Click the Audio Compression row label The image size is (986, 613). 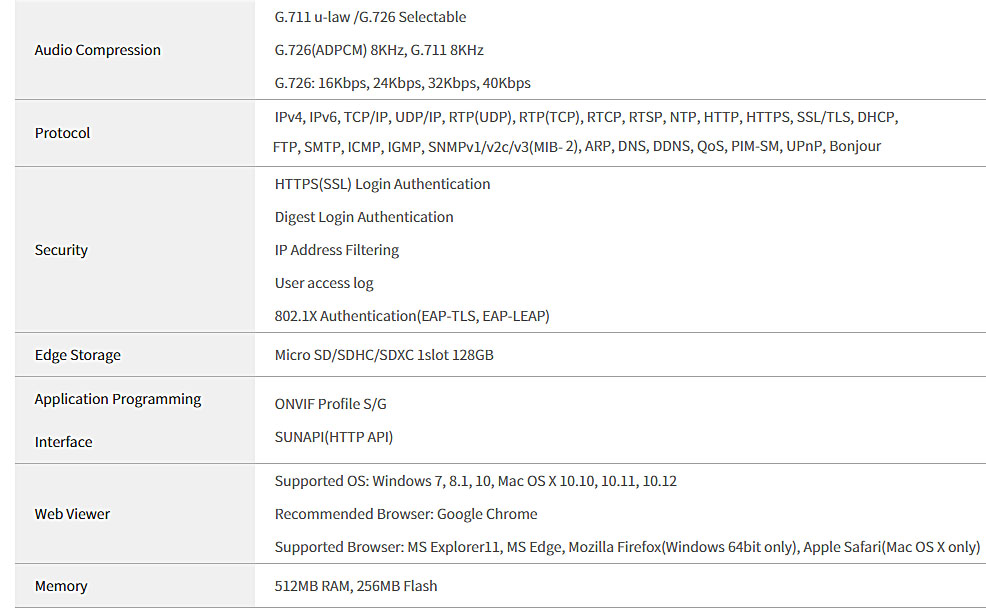pos(97,50)
